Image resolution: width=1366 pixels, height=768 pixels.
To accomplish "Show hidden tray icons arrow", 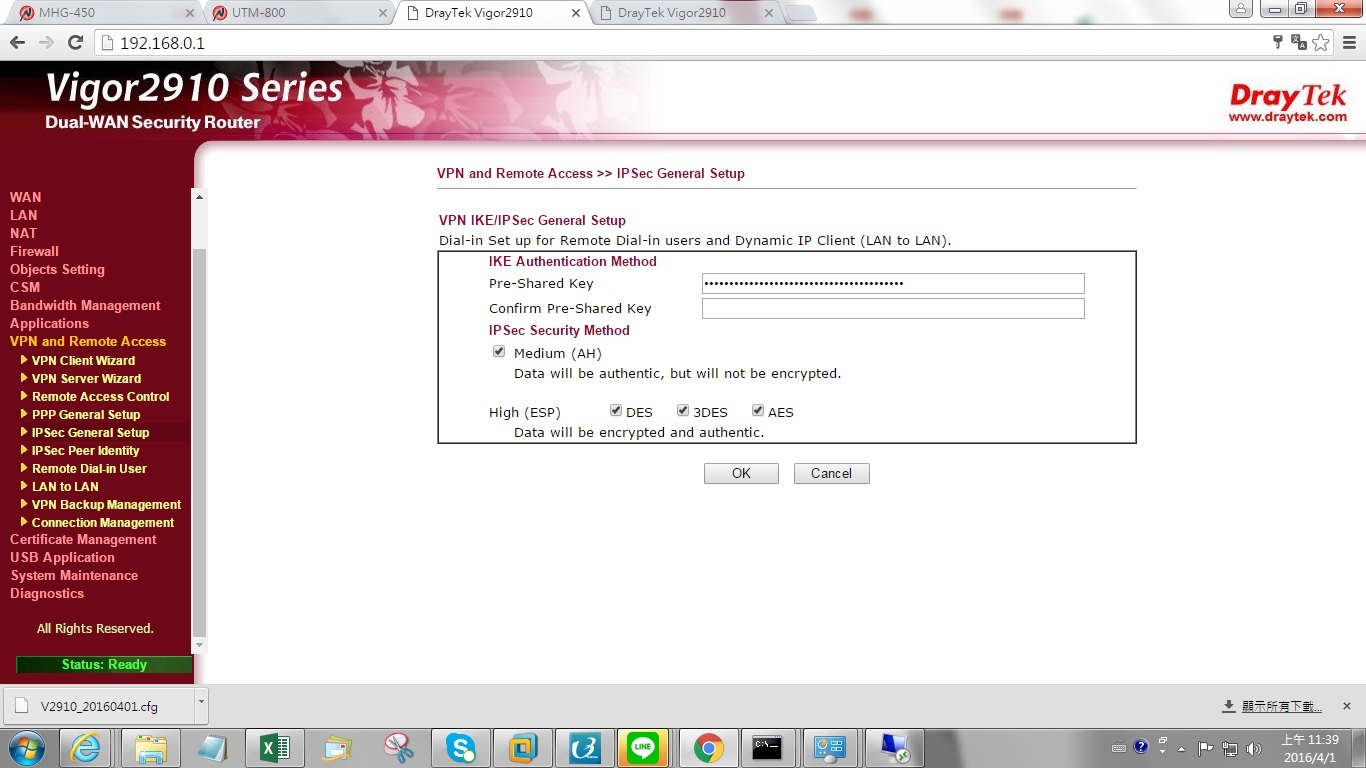I will (1182, 748).
